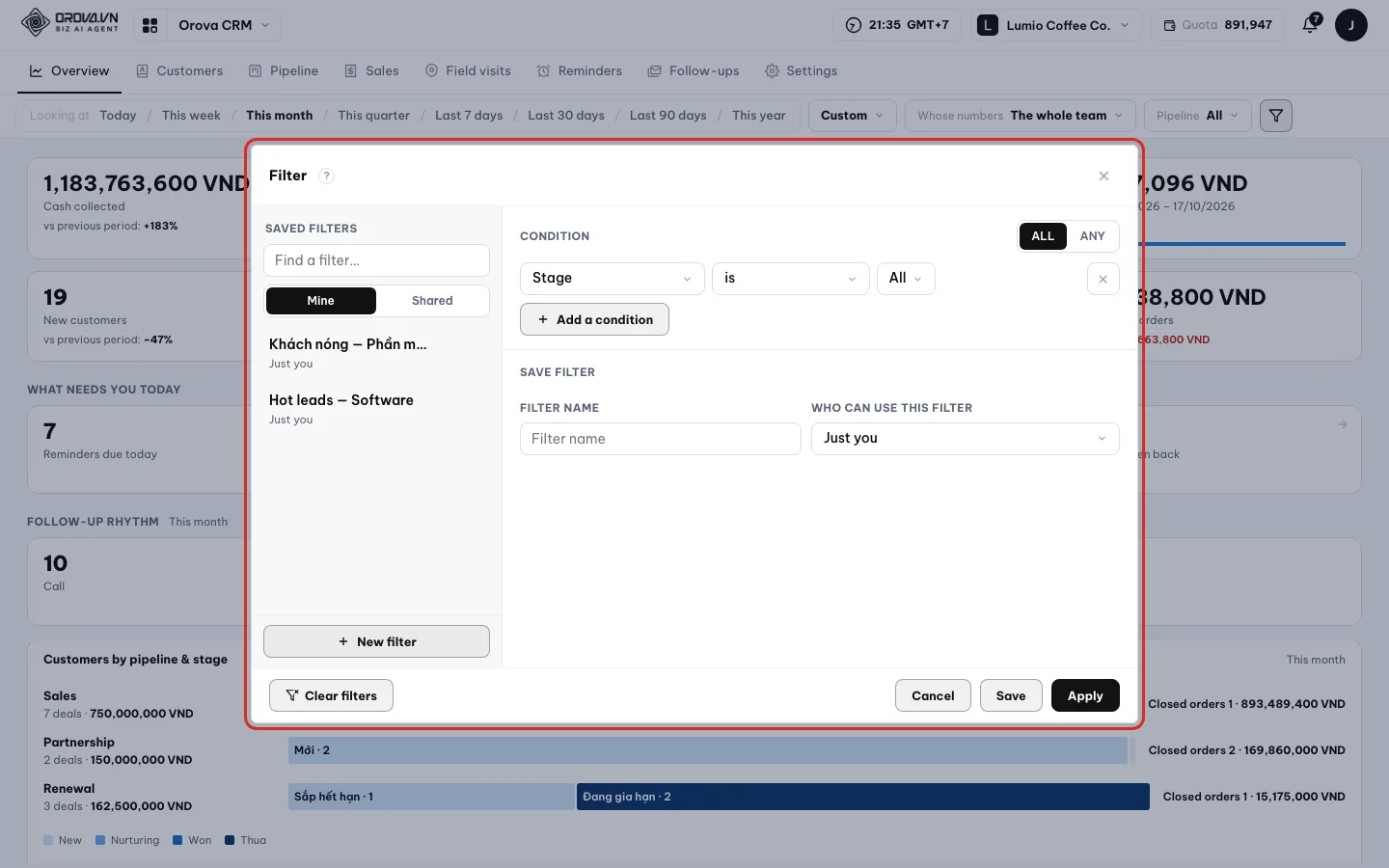Open the app grid switcher icon
Image resolution: width=1389 pixels, height=868 pixels.
(150, 25)
